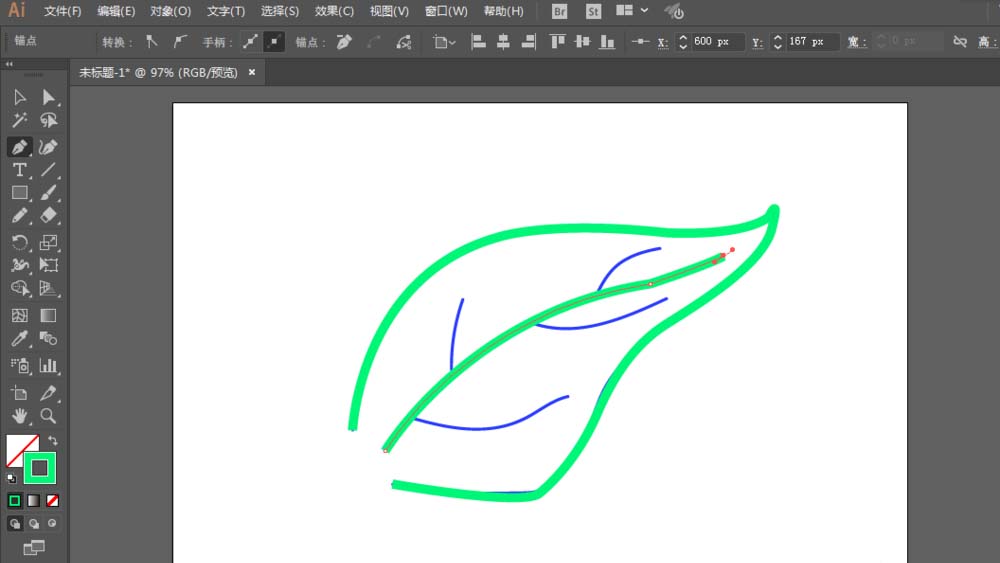
Task: Open the 视图(V) menu
Action: click(389, 11)
